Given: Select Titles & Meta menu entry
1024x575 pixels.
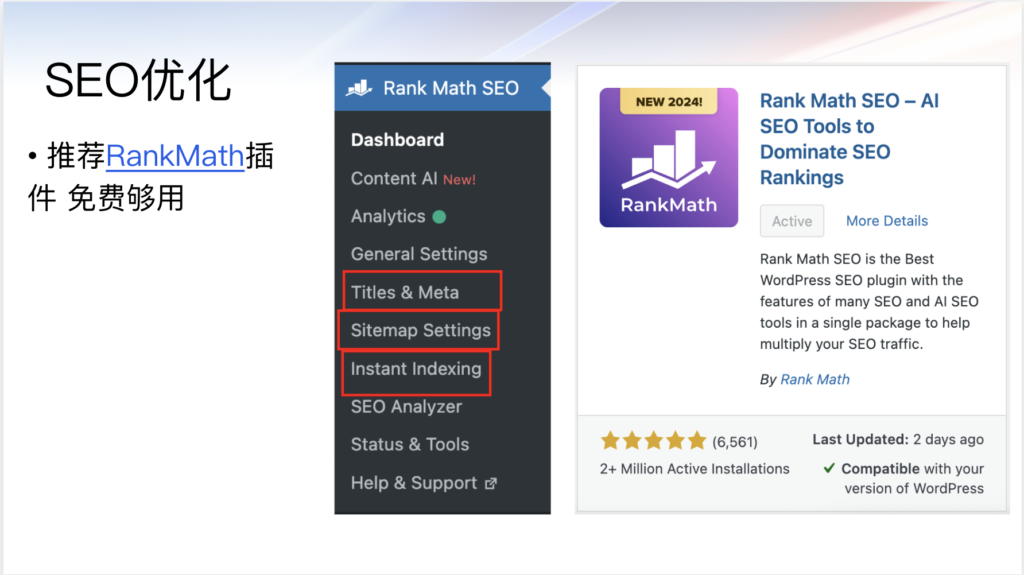Looking at the screenshot, I should click(405, 292).
